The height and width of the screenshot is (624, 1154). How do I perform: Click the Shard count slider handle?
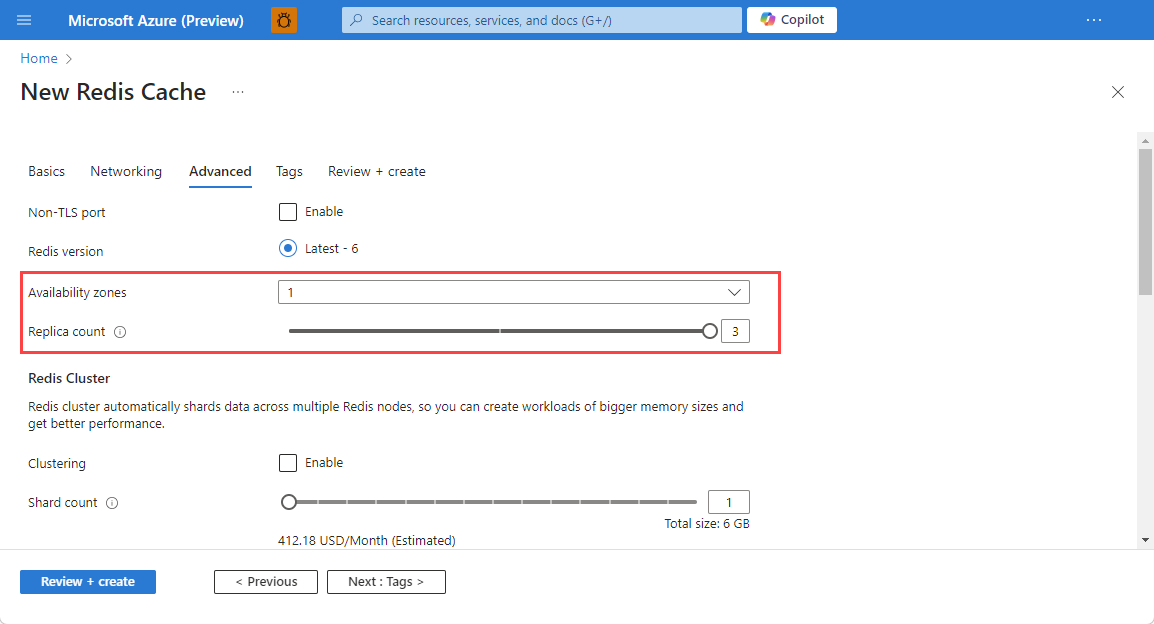[x=289, y=502]
